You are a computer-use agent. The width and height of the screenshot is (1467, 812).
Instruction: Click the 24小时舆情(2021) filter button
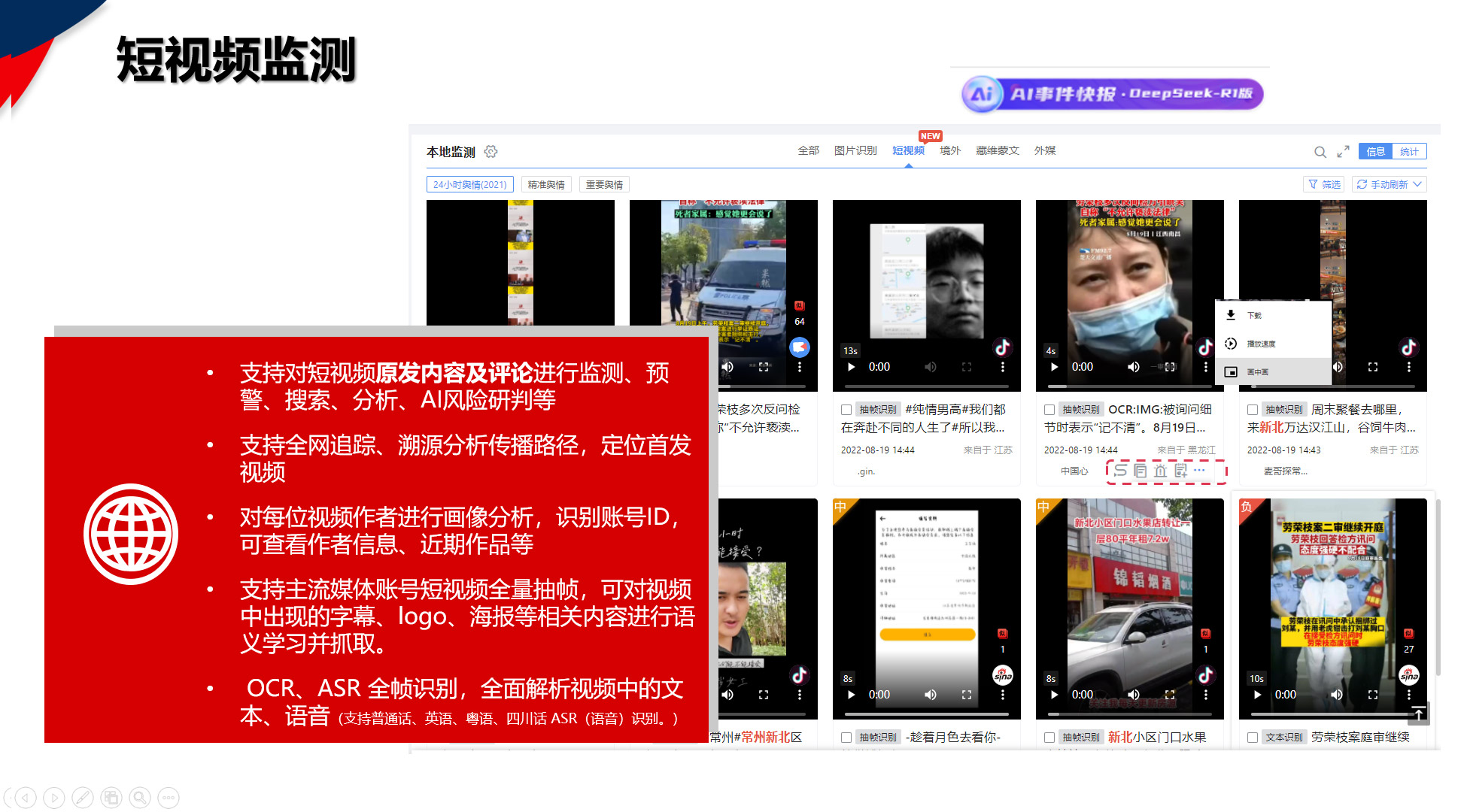(x=469, y=184)
